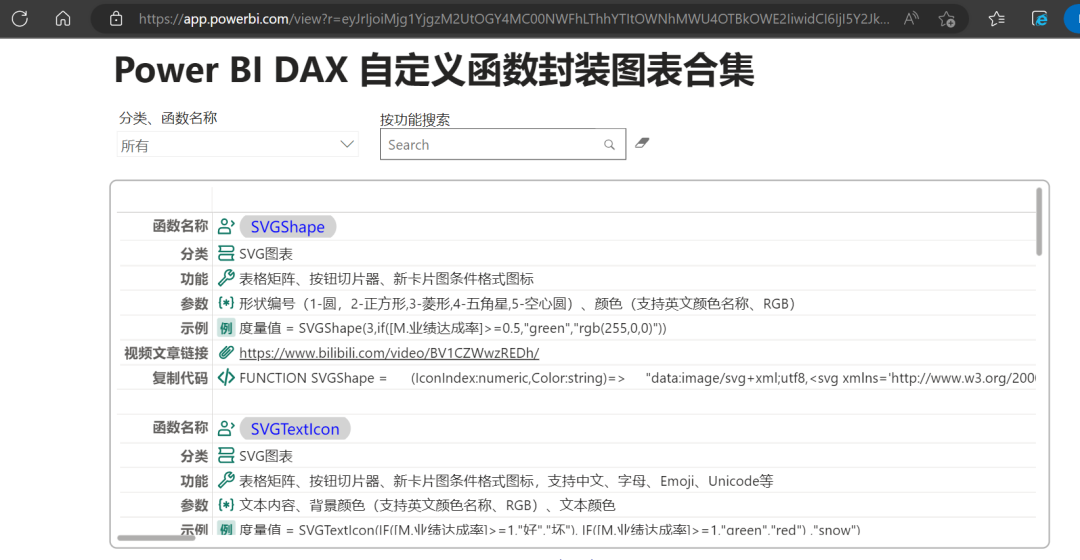Click the 例 icon in SVGTextIcon 示例 row
The width and height of the screenshot is (1080, 560).
click(x=226, y=530)
